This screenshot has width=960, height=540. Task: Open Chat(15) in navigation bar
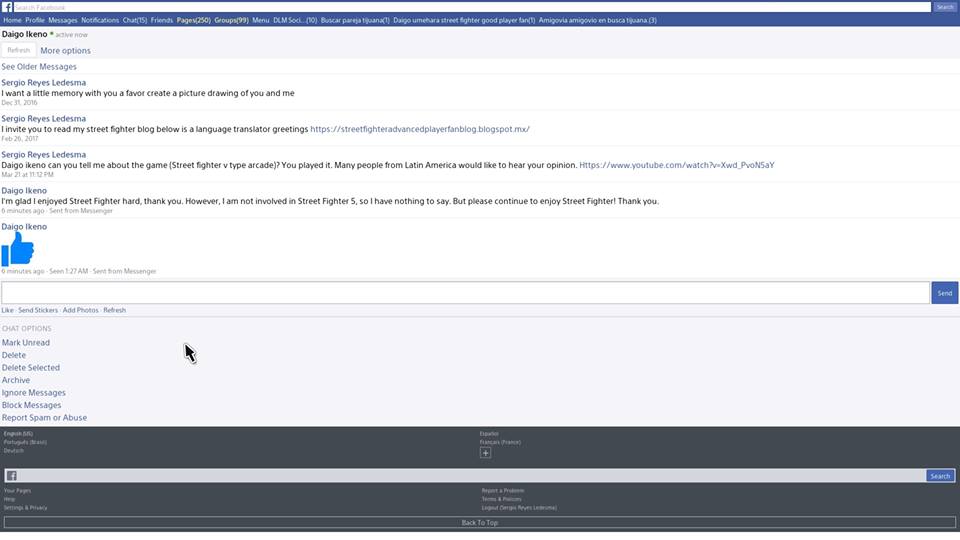click(135, 20)
